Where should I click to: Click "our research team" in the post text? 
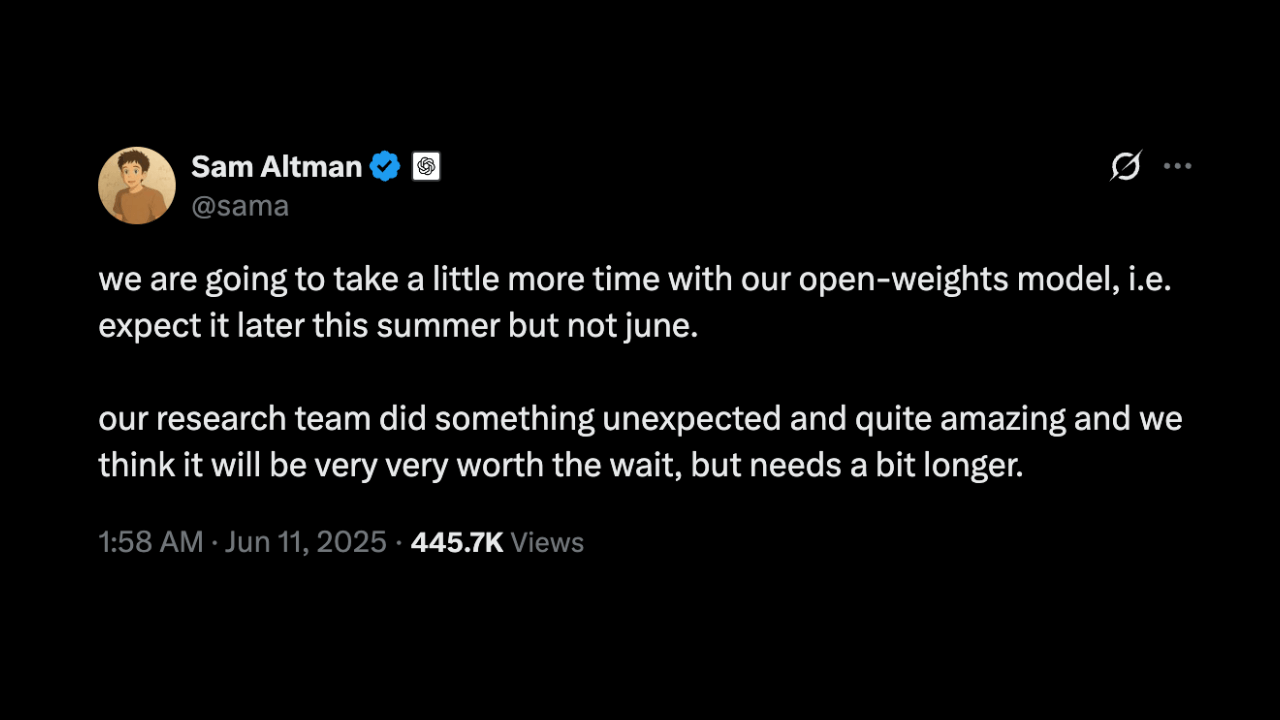coord(234,418)
